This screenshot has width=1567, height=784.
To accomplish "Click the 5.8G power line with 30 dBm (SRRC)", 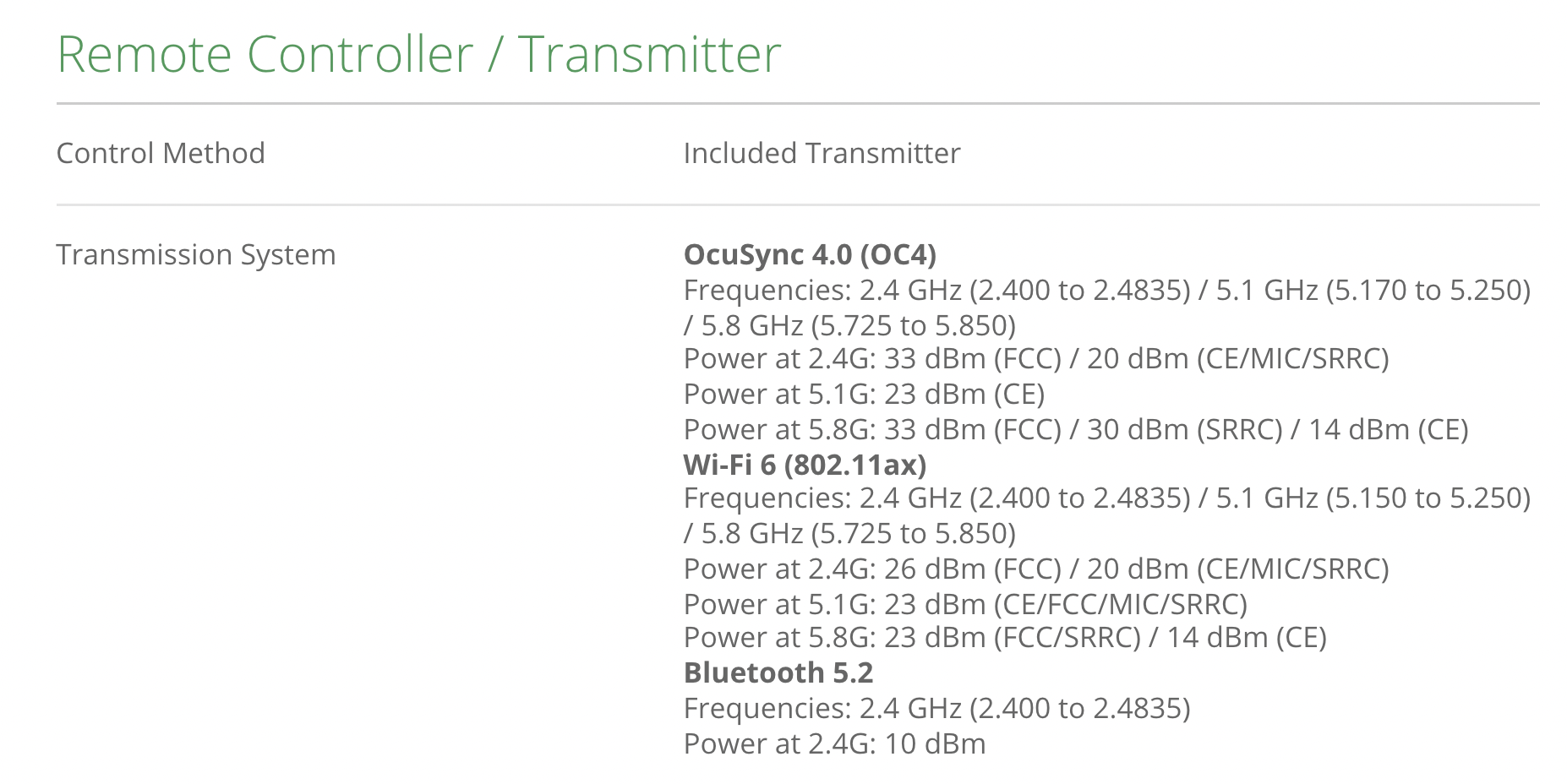I will tap(1075, 430).
